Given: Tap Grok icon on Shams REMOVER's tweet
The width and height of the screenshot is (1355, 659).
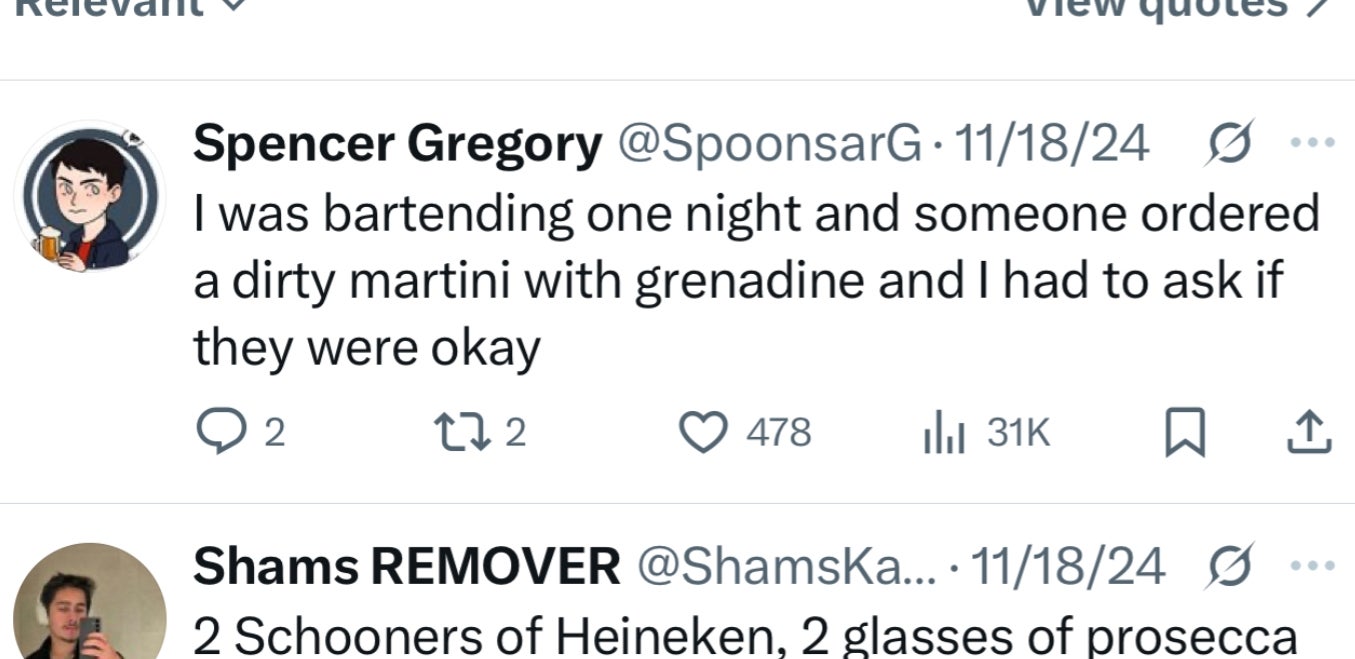Looking at the screenshot, I should [x=1230, y=567].
